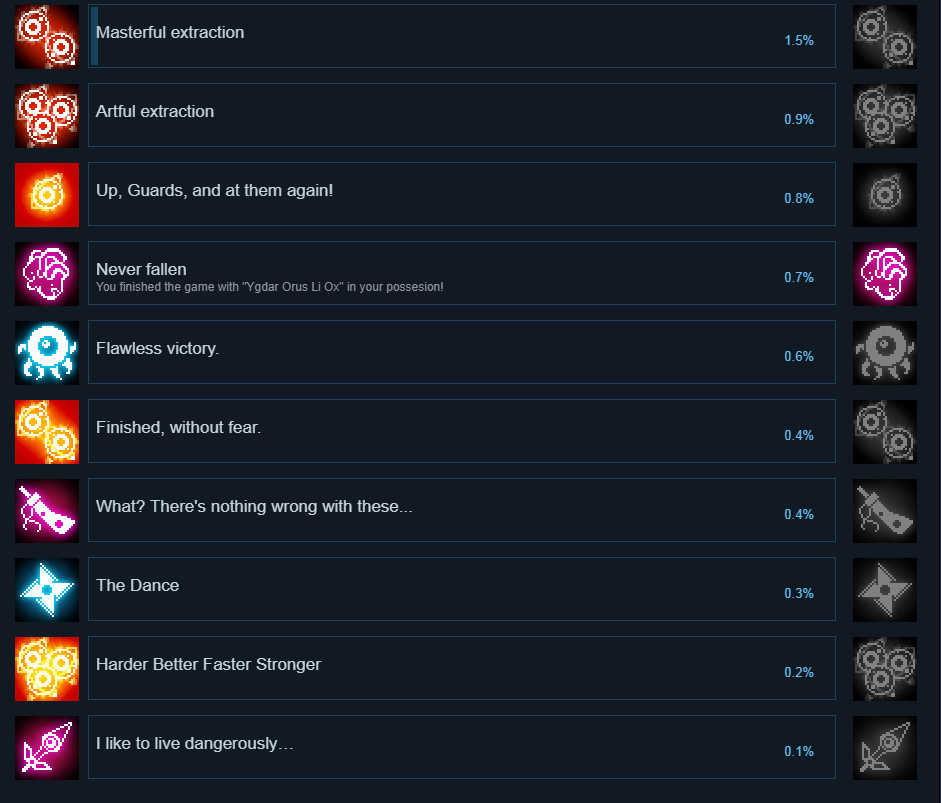Open the What? There's nothing wrong row
Viewport: 941px width, 803px height.
(x=461, y=510)
